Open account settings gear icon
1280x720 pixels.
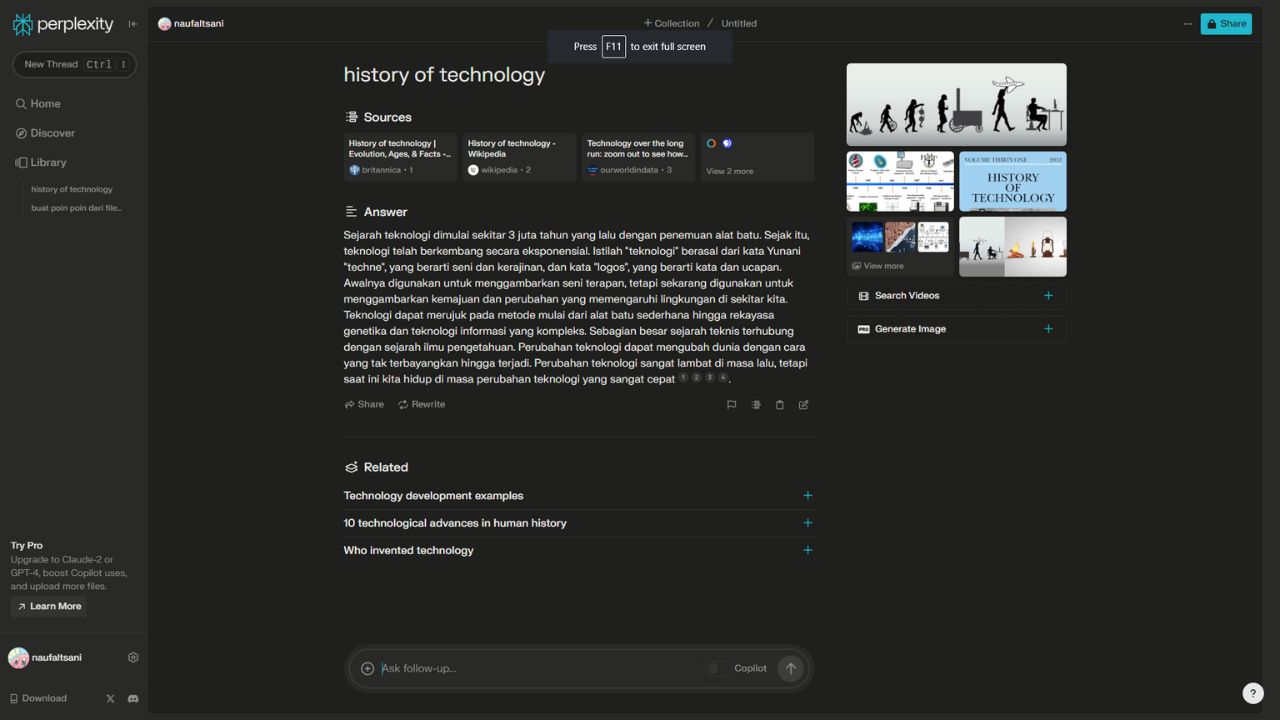133,658
